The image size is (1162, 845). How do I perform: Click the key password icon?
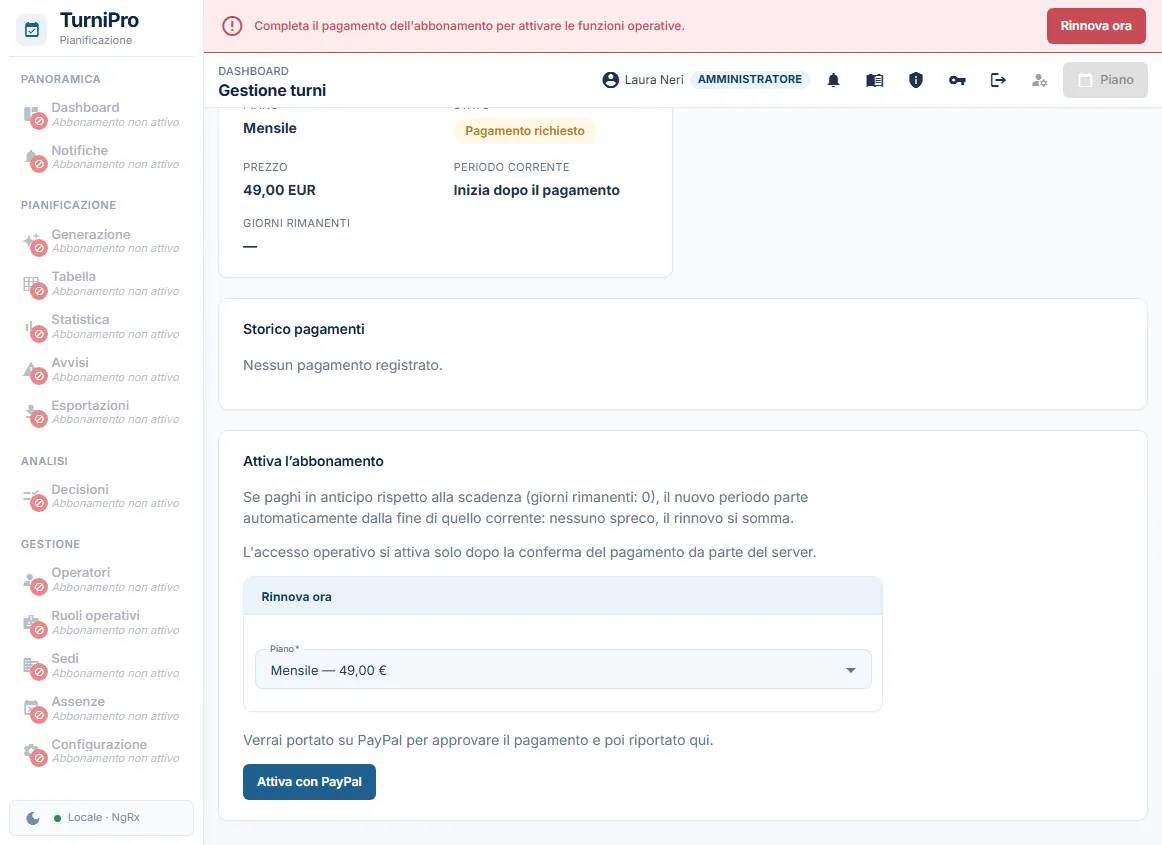pyautogui.click(x=957, y=80)
